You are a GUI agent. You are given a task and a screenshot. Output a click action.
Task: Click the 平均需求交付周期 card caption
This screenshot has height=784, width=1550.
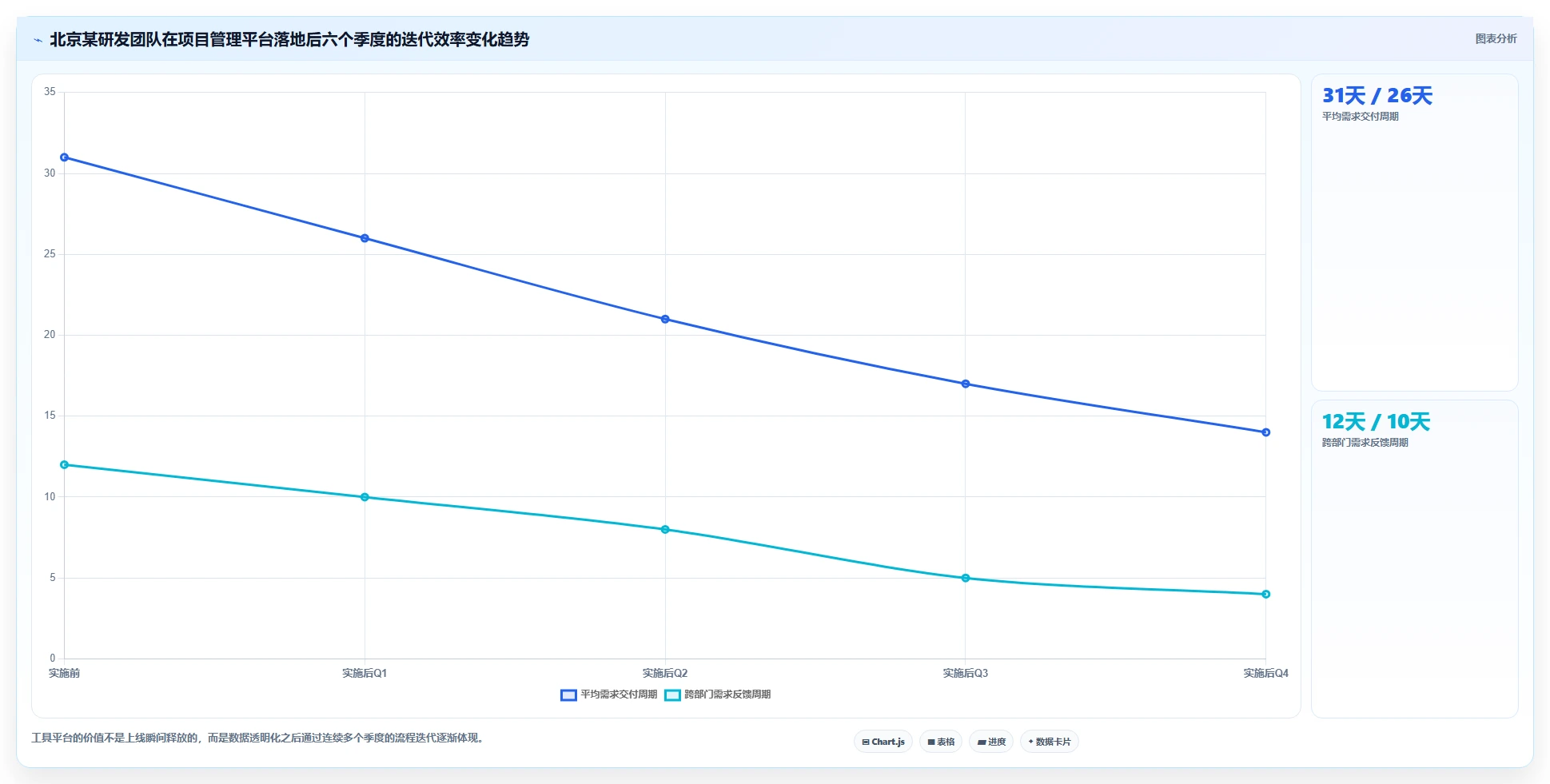pyautogui.click(x=1361, y=117)
